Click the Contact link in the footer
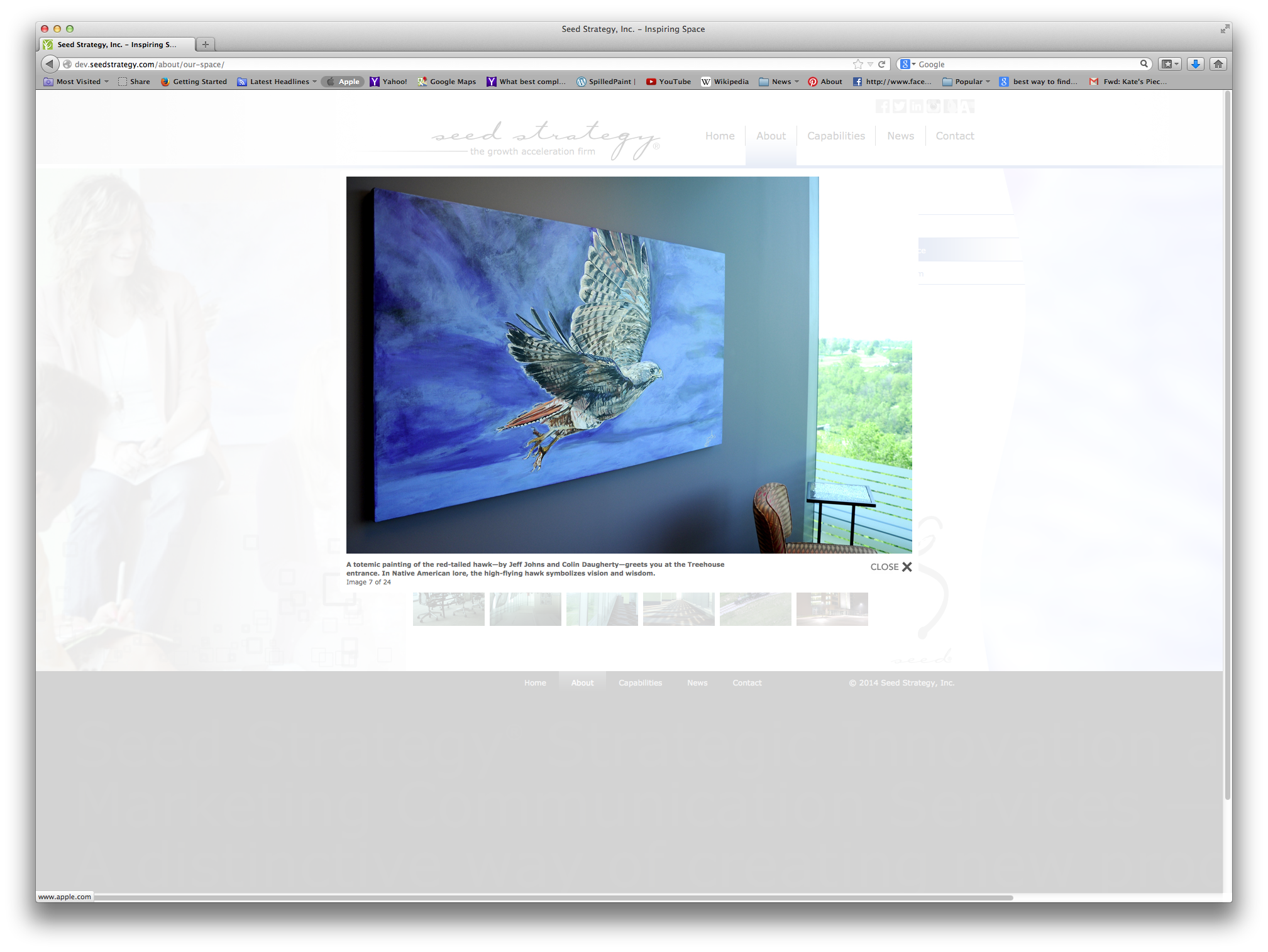This screenshot has width=1268, height=952. (746, 683)
